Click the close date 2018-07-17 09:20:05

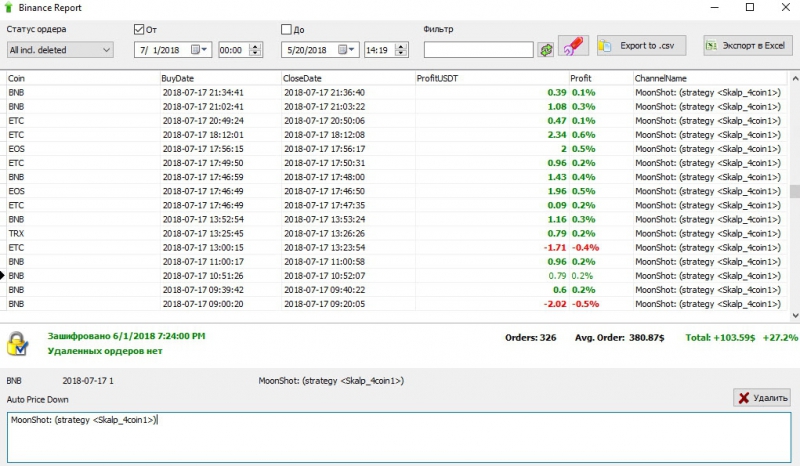tap(325, 304)
